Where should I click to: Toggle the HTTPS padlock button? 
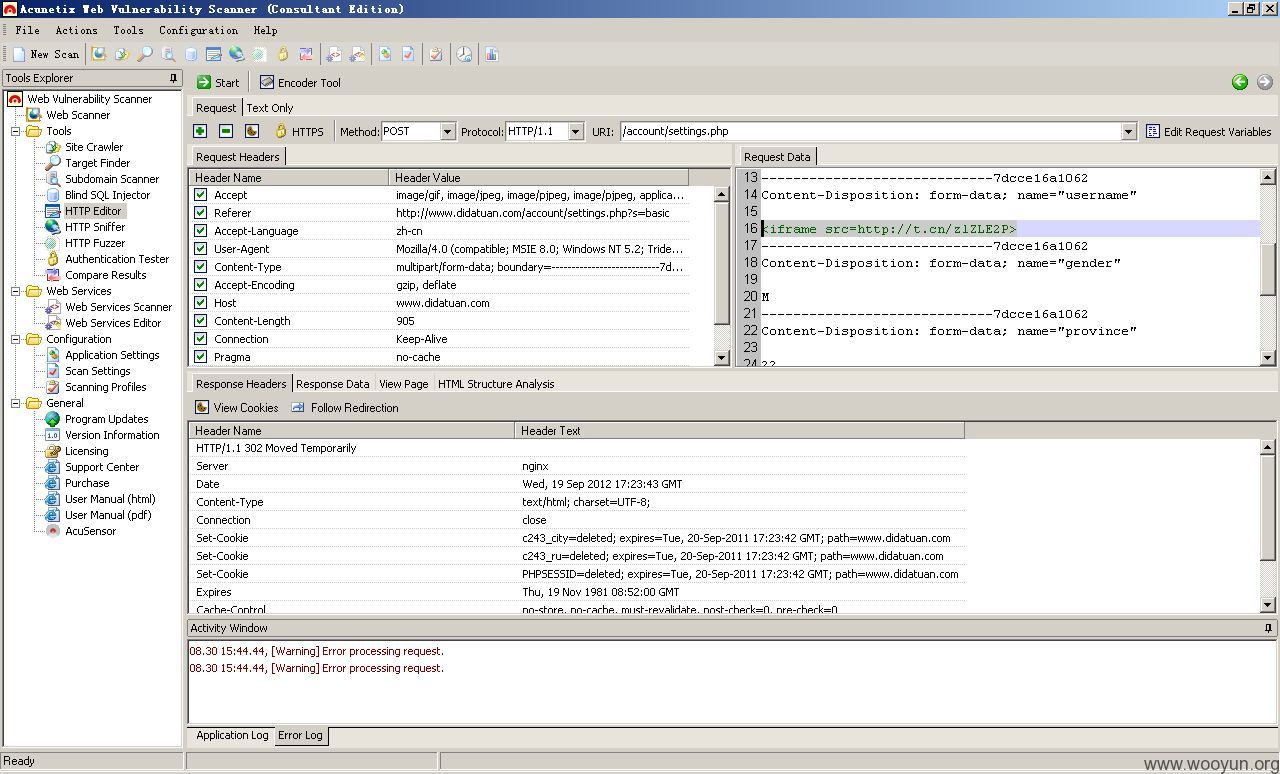[299, 131]
